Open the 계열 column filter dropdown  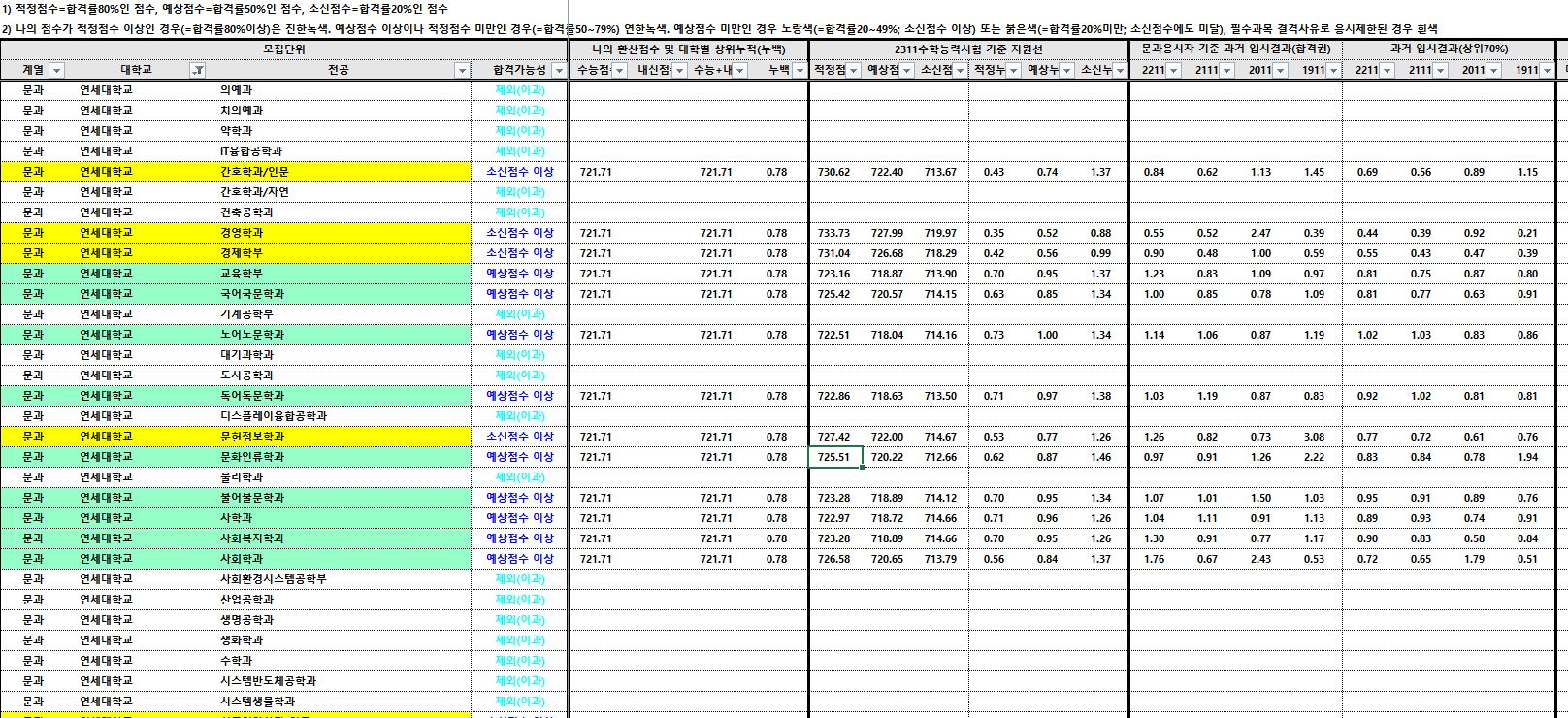[x=56, y=70]
